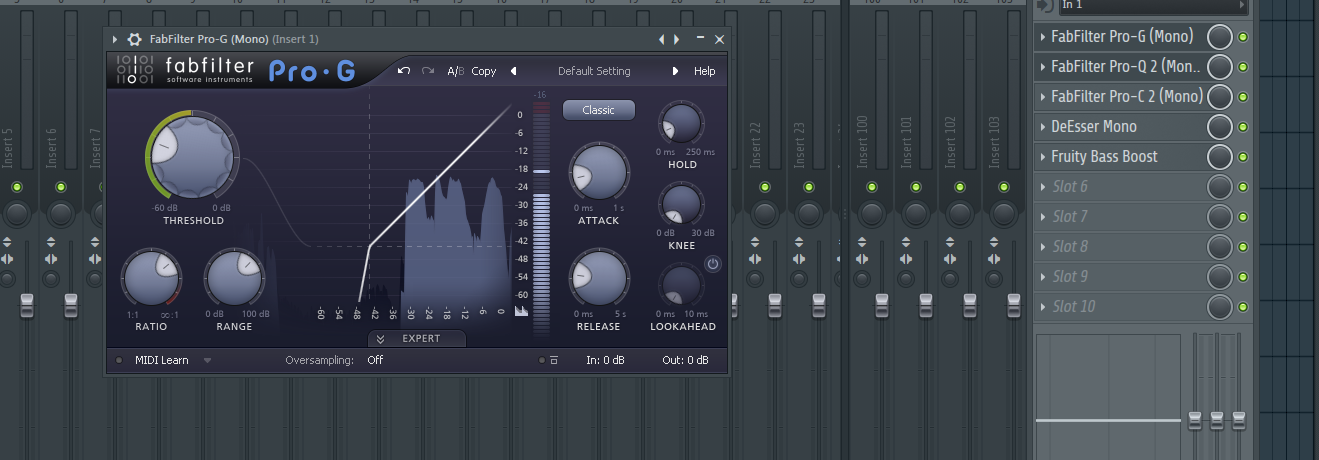Click the Classic style button
The width and height of the screenshot is (1319, 460).
598,110
